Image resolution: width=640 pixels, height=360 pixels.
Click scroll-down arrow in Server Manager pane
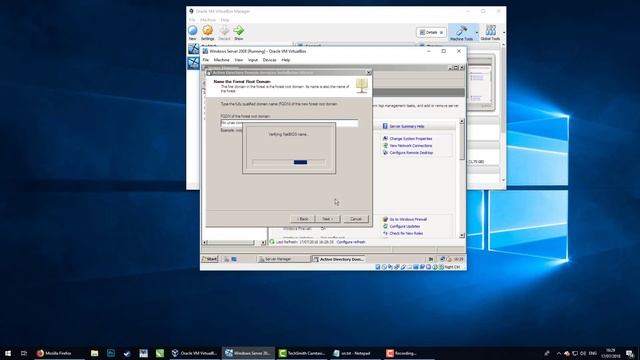pos(462,236)
